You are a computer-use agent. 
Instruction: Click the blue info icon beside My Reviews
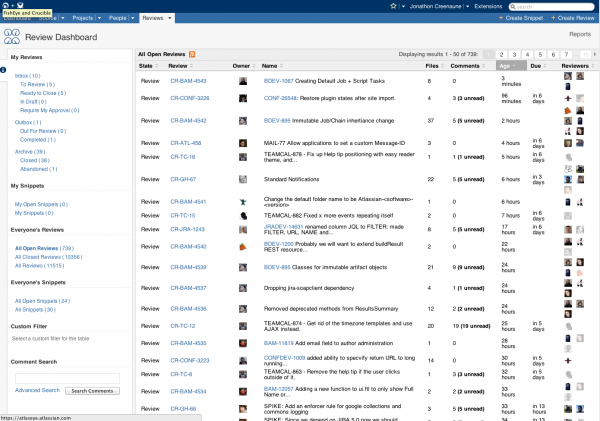pyautogui.click(x=3, y=70)
